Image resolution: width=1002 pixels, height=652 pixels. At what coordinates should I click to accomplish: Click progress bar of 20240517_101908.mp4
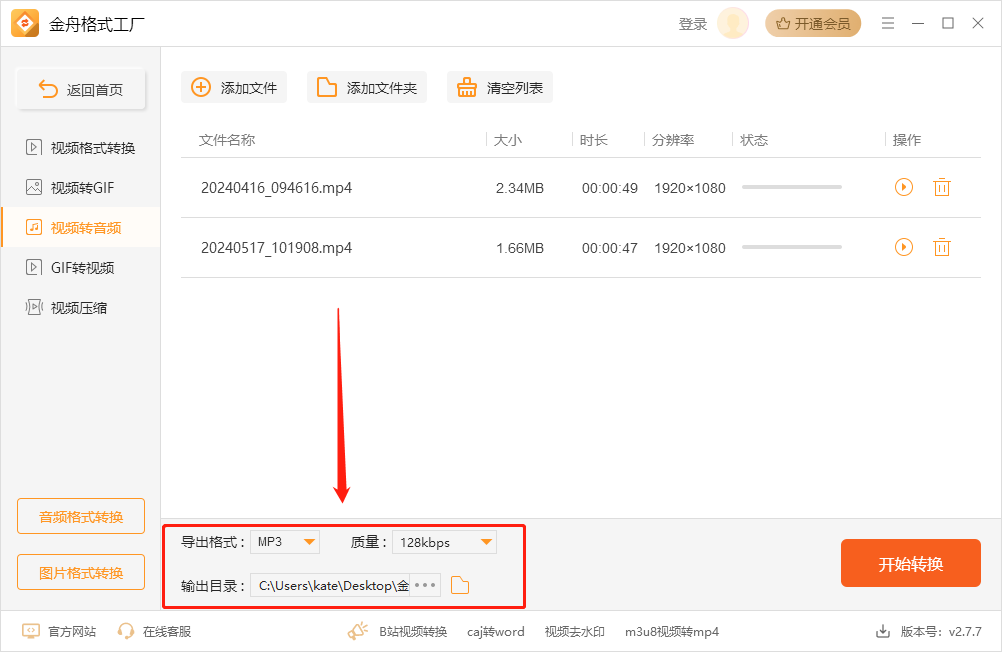[x=792, y=247]
